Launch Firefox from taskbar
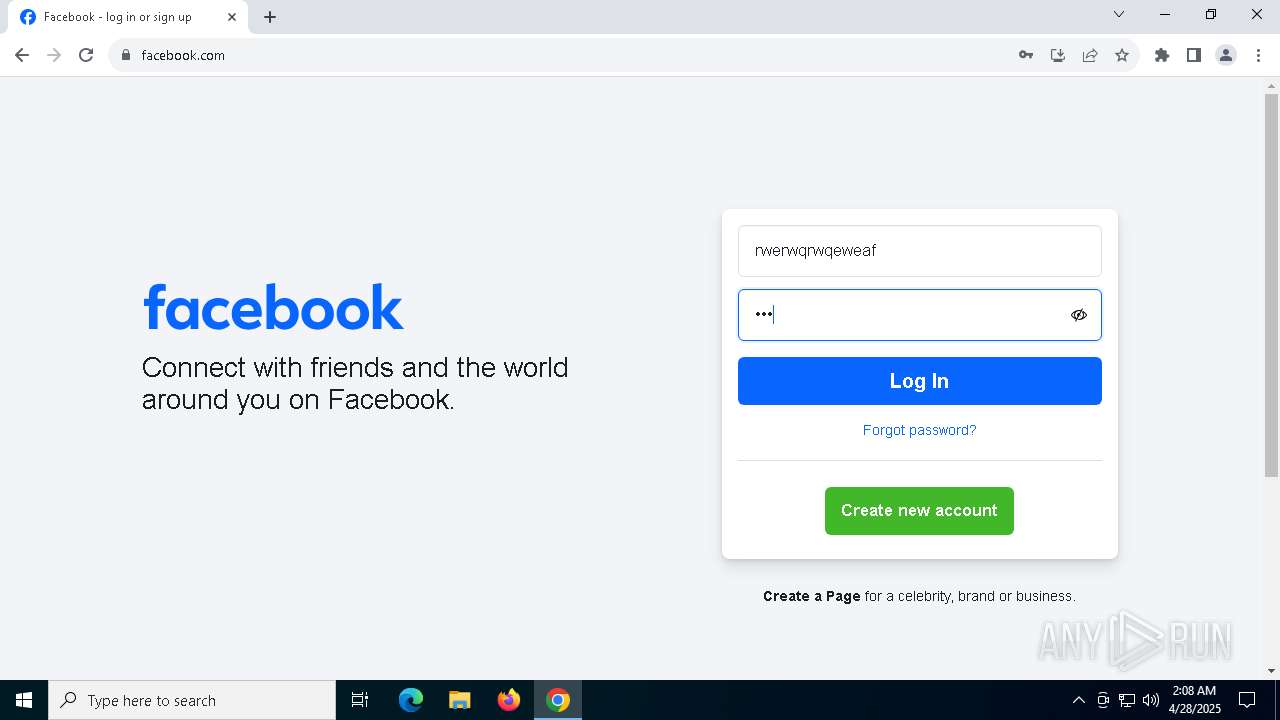 click(509, 700)
